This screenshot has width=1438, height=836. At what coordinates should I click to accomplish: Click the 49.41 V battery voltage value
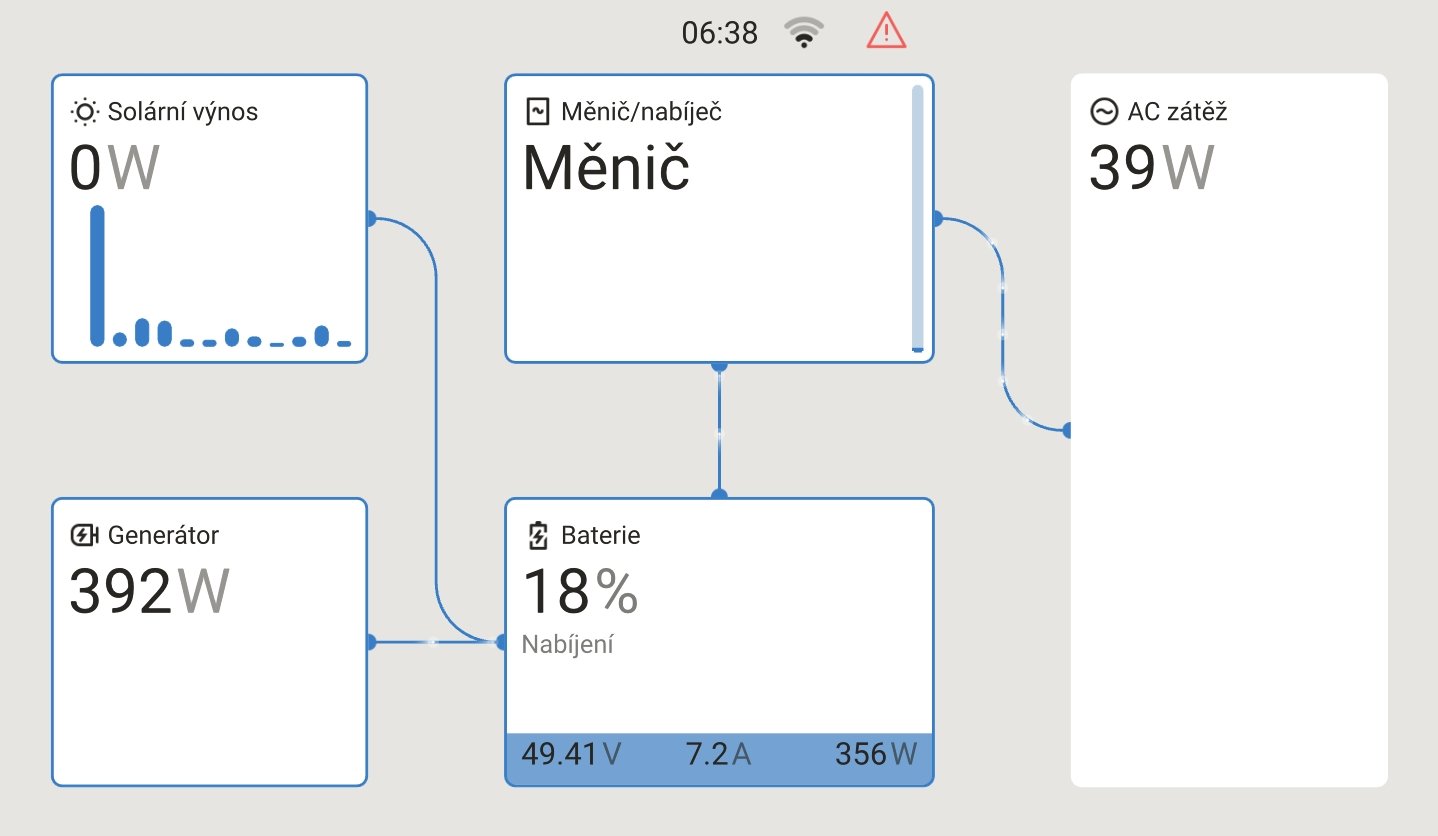571,754
